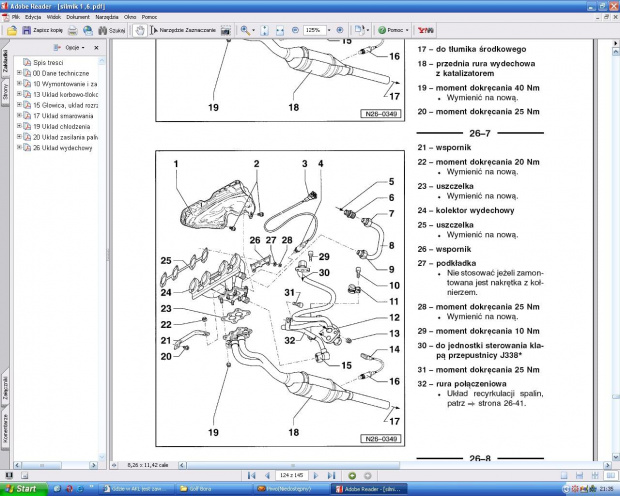The height and width of the screenshot is (496, 620).
Task: Select the zoom-in magnifier tool
Action: pyautogui.click(x=245, y=30)
